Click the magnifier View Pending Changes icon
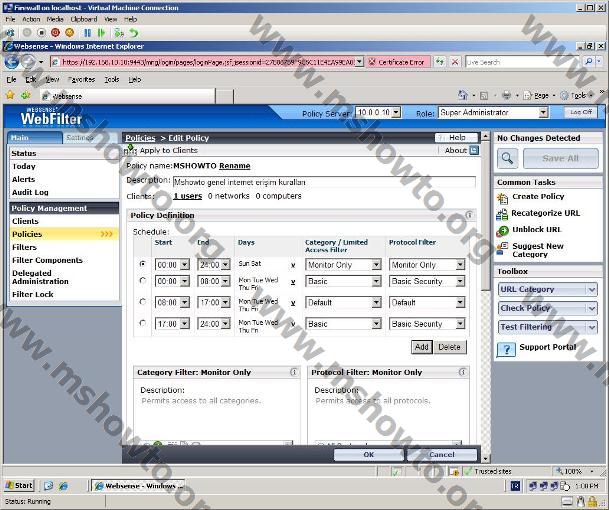 (x=508, y=158)
